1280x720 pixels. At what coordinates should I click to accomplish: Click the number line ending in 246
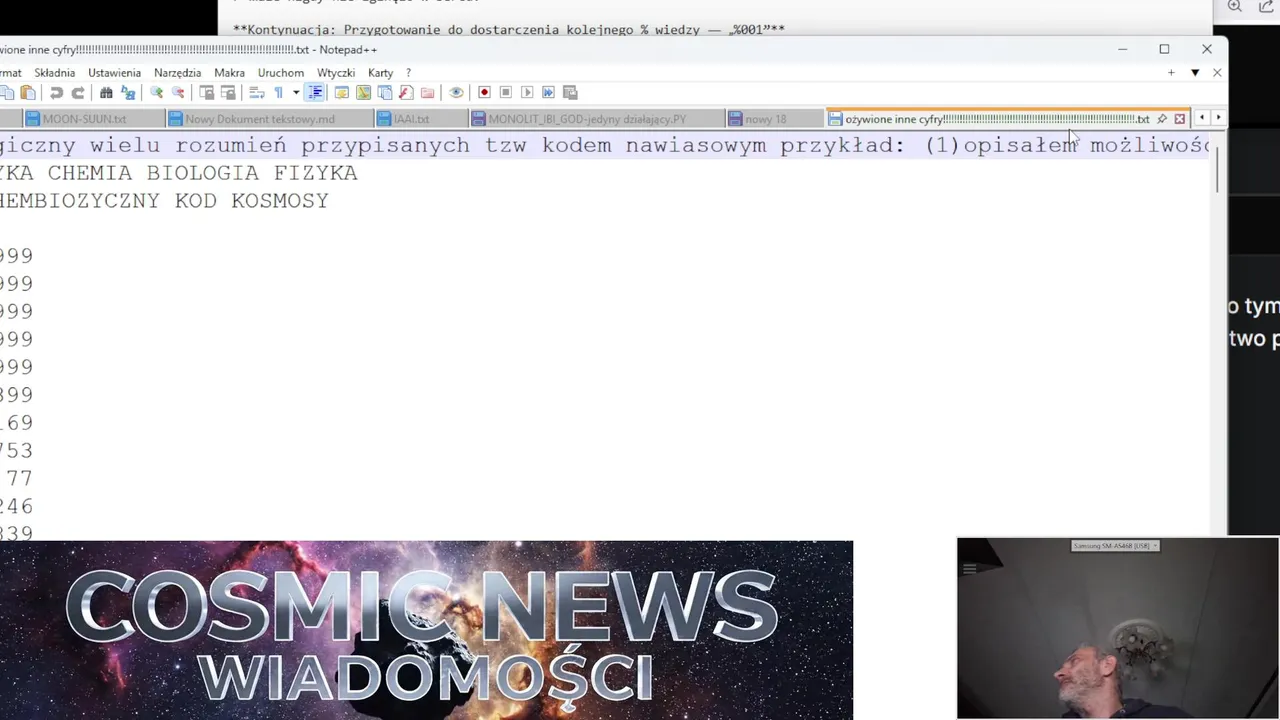[17, 507]
